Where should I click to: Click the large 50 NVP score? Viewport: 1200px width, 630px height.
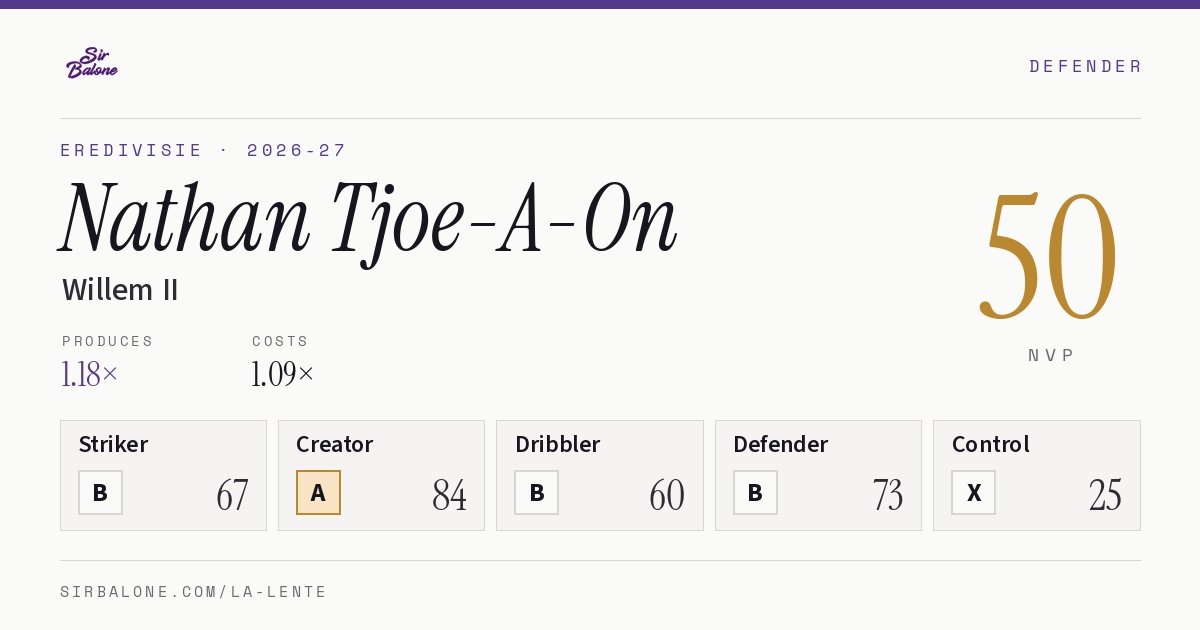click(1049, 256)
